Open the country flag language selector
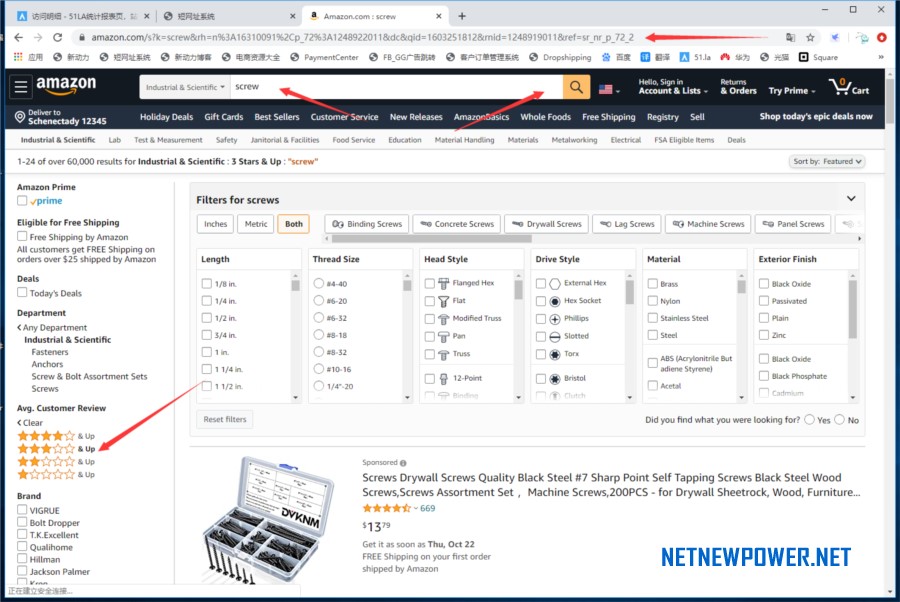The width and height of the screenshot is (900, 602). (x=609, y=90)
